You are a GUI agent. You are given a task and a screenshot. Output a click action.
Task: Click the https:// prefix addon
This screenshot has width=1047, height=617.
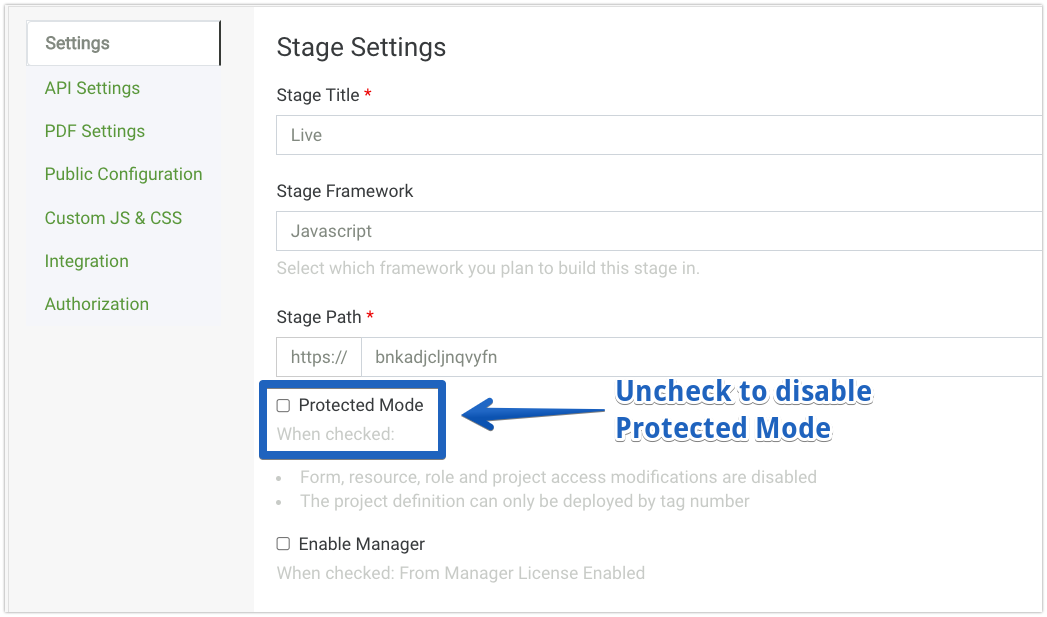(319, 357)
